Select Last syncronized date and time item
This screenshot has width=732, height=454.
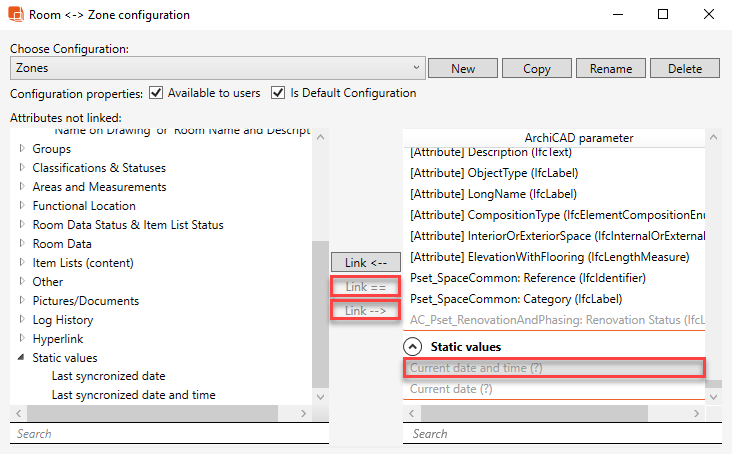pyautogui.click(x=133, y=395)
